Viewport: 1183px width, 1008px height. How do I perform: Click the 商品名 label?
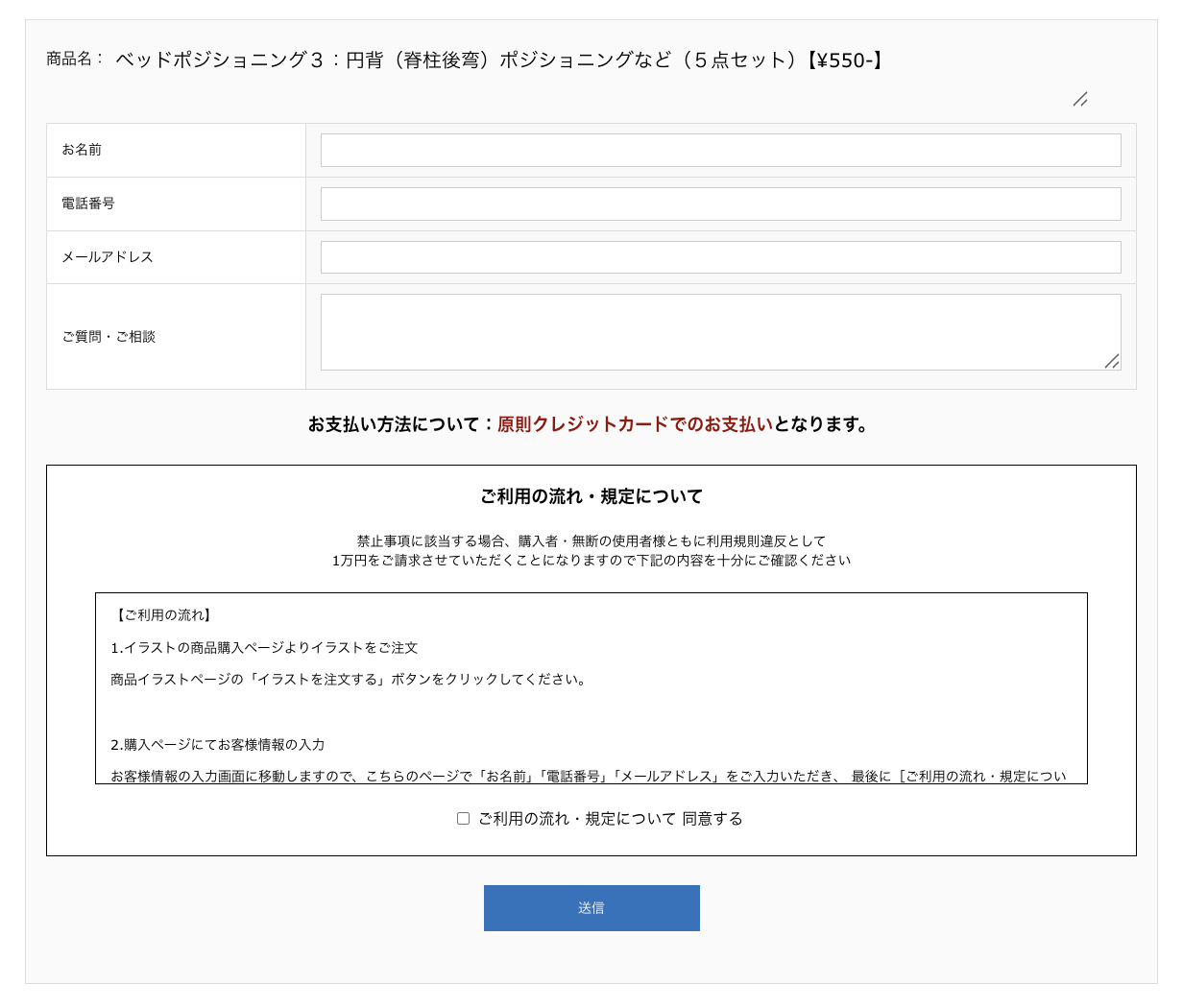(74, 60)
